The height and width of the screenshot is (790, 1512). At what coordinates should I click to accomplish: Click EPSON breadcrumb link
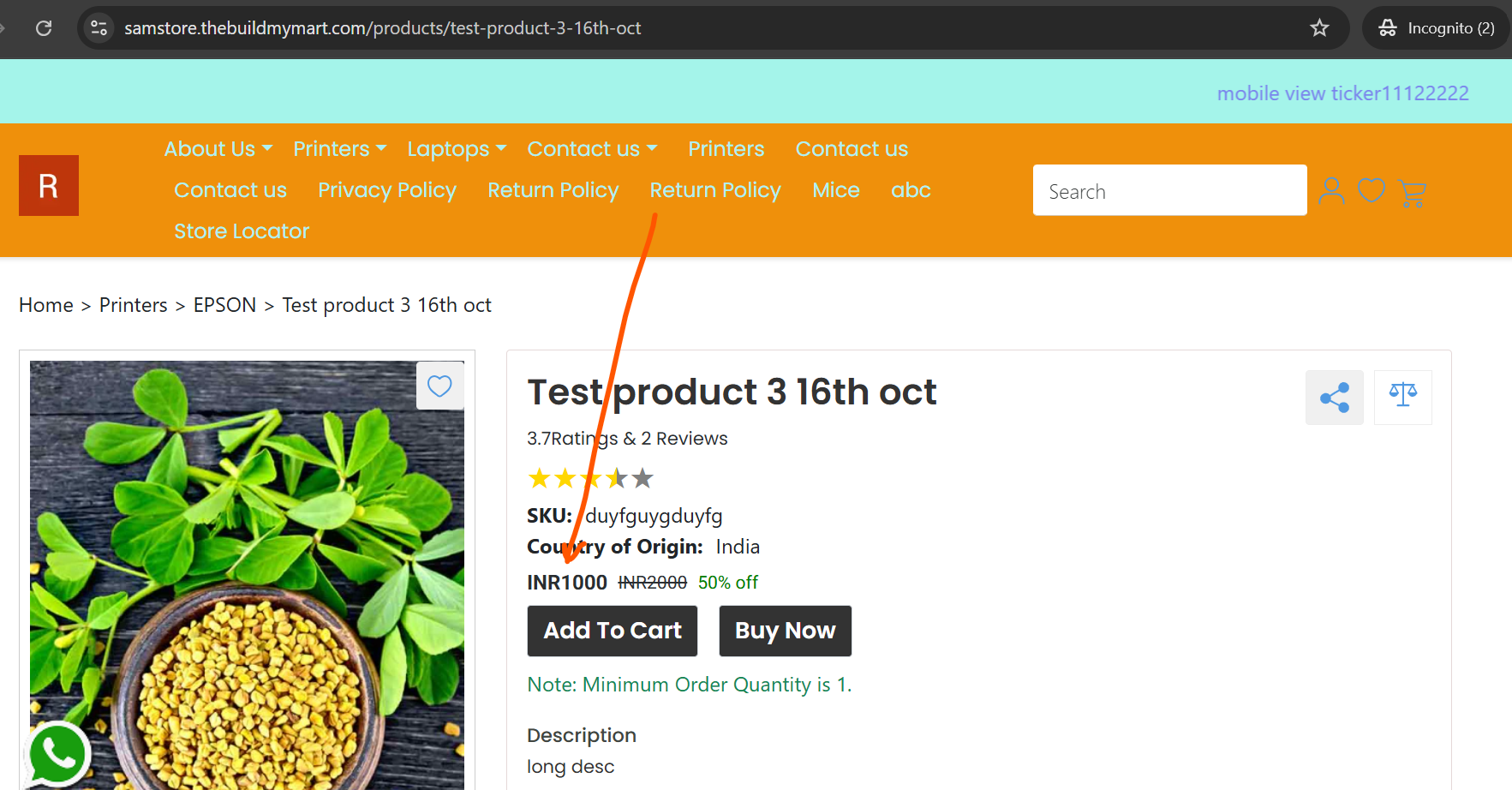(224, 305)
